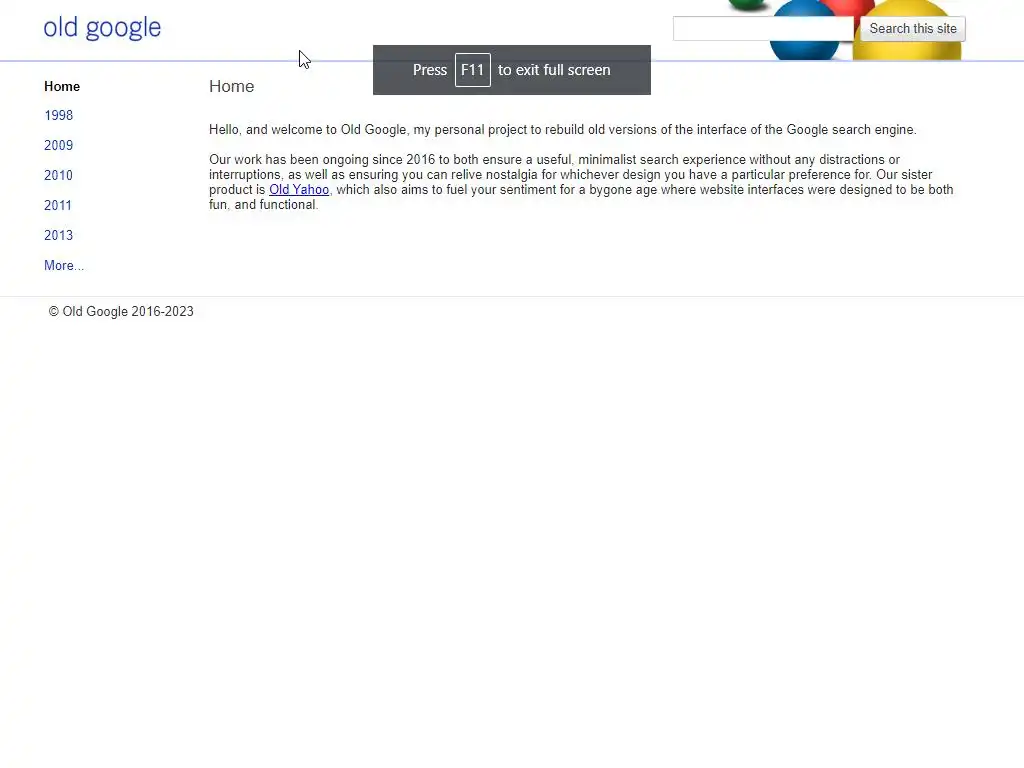Click the © Old Google 2016-2023 footer text
The image size is (1024, 768).
tap(121, 312)
